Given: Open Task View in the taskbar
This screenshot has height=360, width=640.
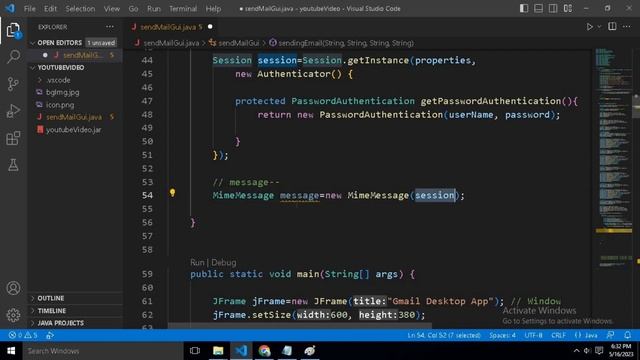Looking at the screenshot, I should click(195, 351).
